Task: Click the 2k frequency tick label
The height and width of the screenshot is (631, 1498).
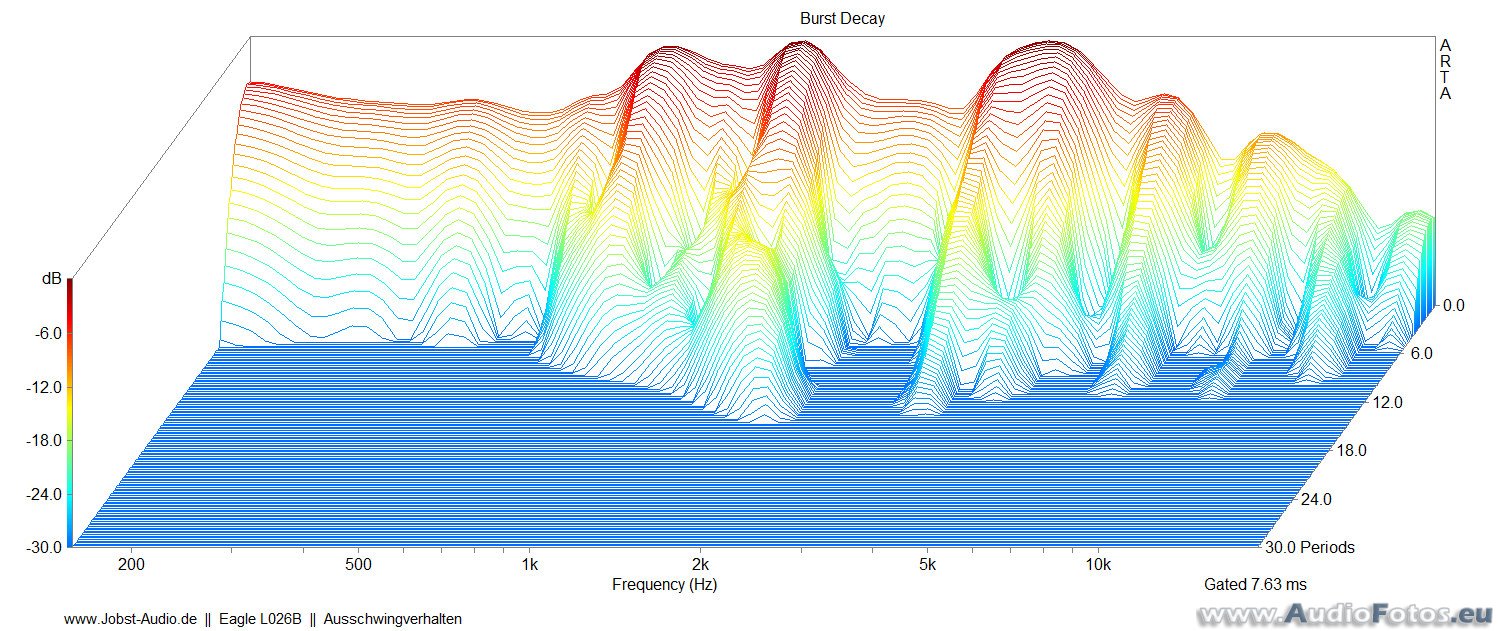Action: coord(701,565)
